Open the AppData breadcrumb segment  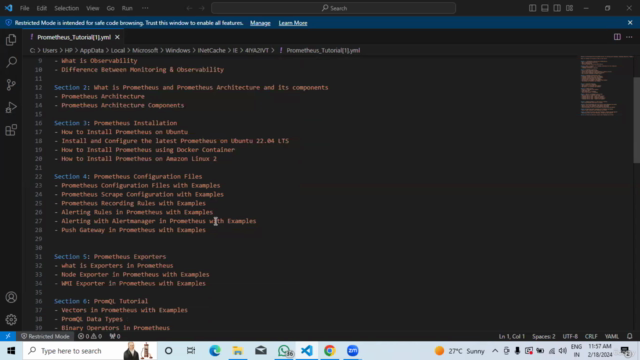click(x=91, y=50)
